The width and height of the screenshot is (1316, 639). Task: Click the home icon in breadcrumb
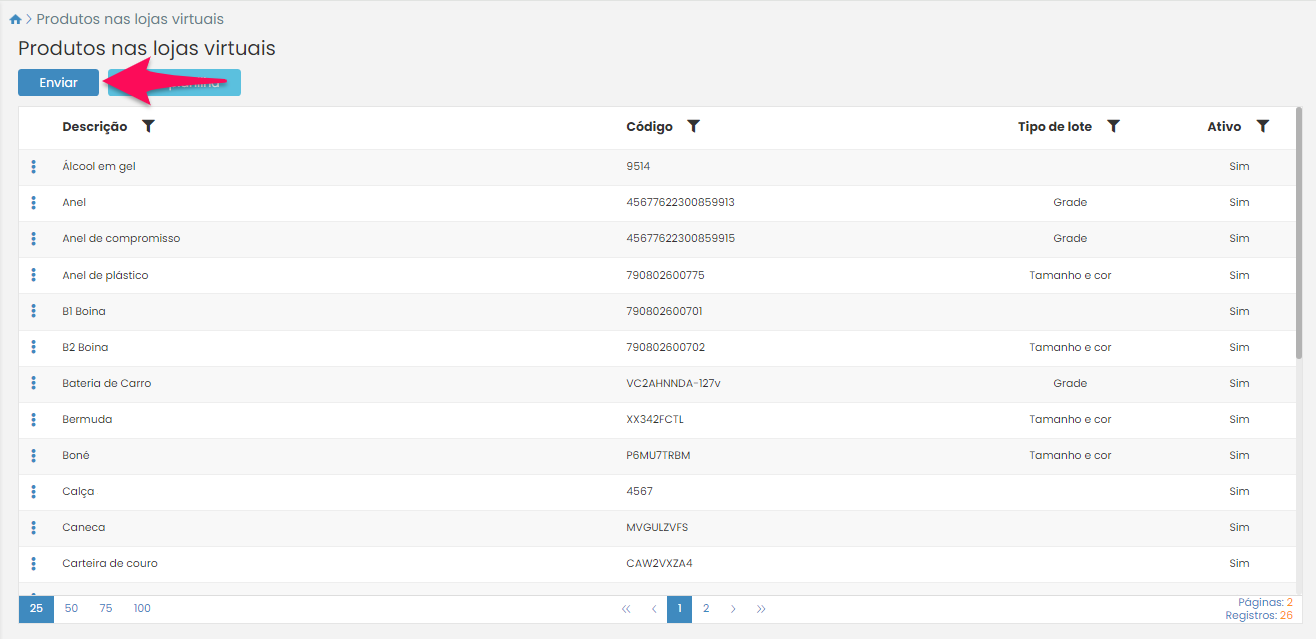pos(15,20)
